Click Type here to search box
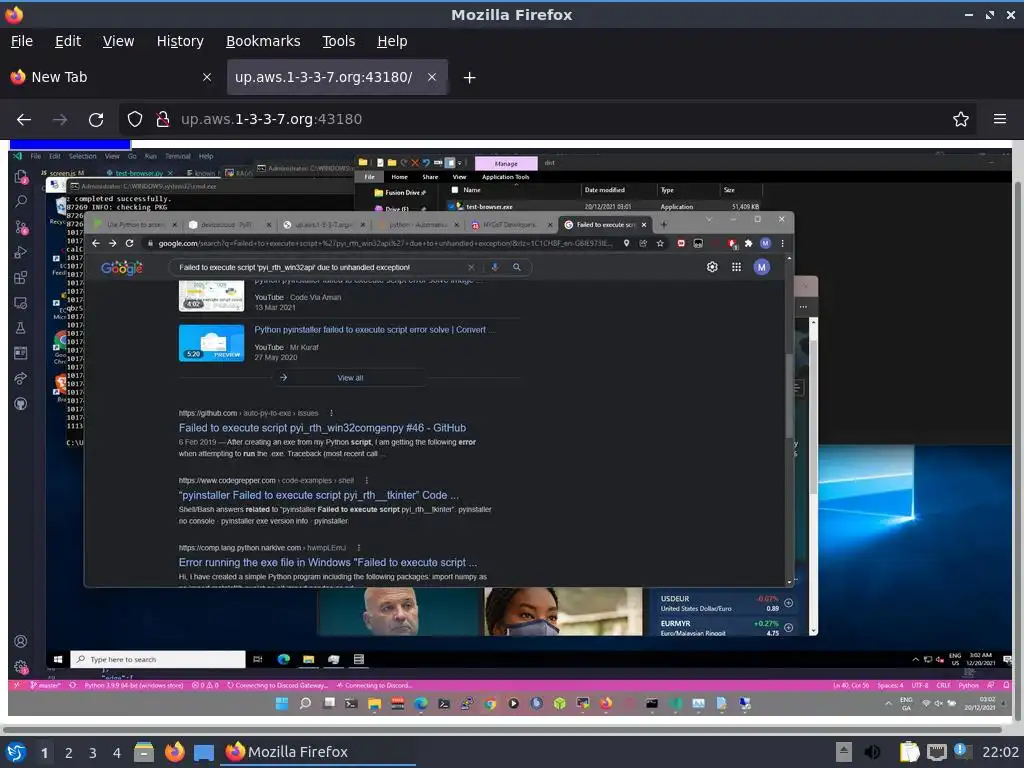The height and width of the screenshot is (768, 1024). (x=158, y=659)
